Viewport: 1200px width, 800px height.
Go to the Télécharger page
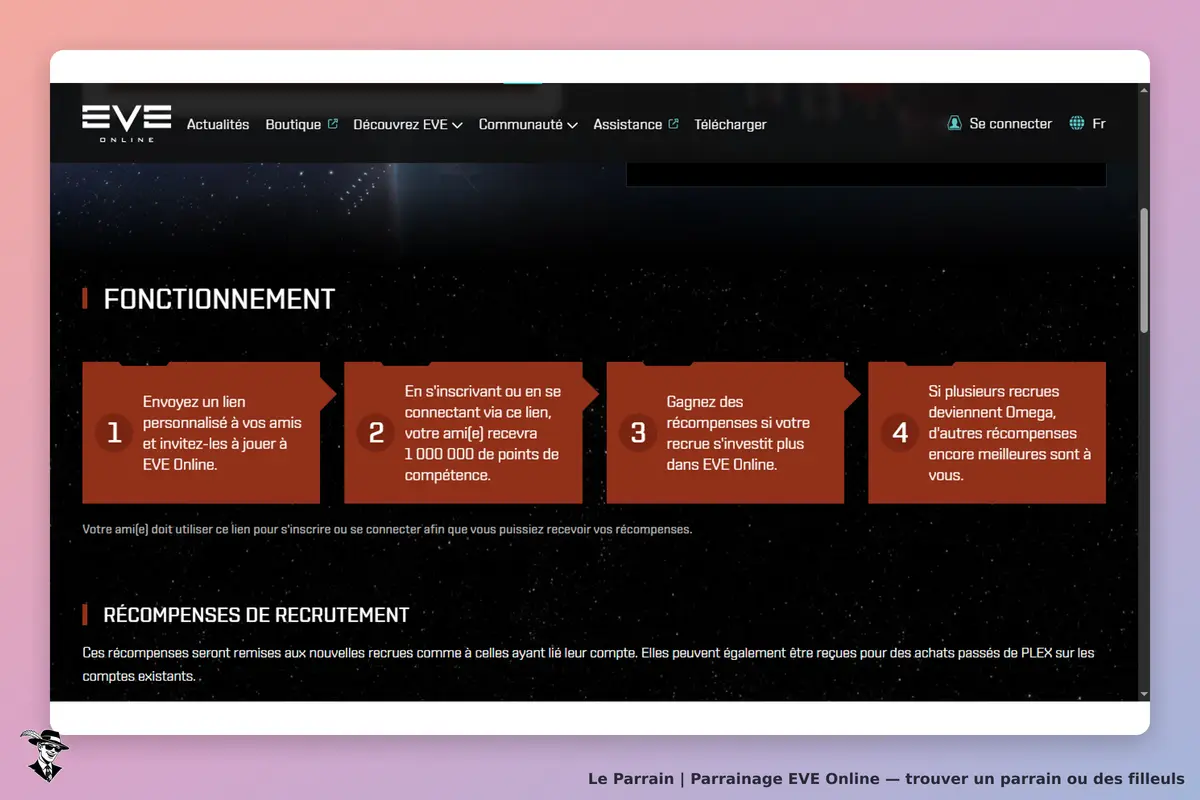tap(730, 125)
